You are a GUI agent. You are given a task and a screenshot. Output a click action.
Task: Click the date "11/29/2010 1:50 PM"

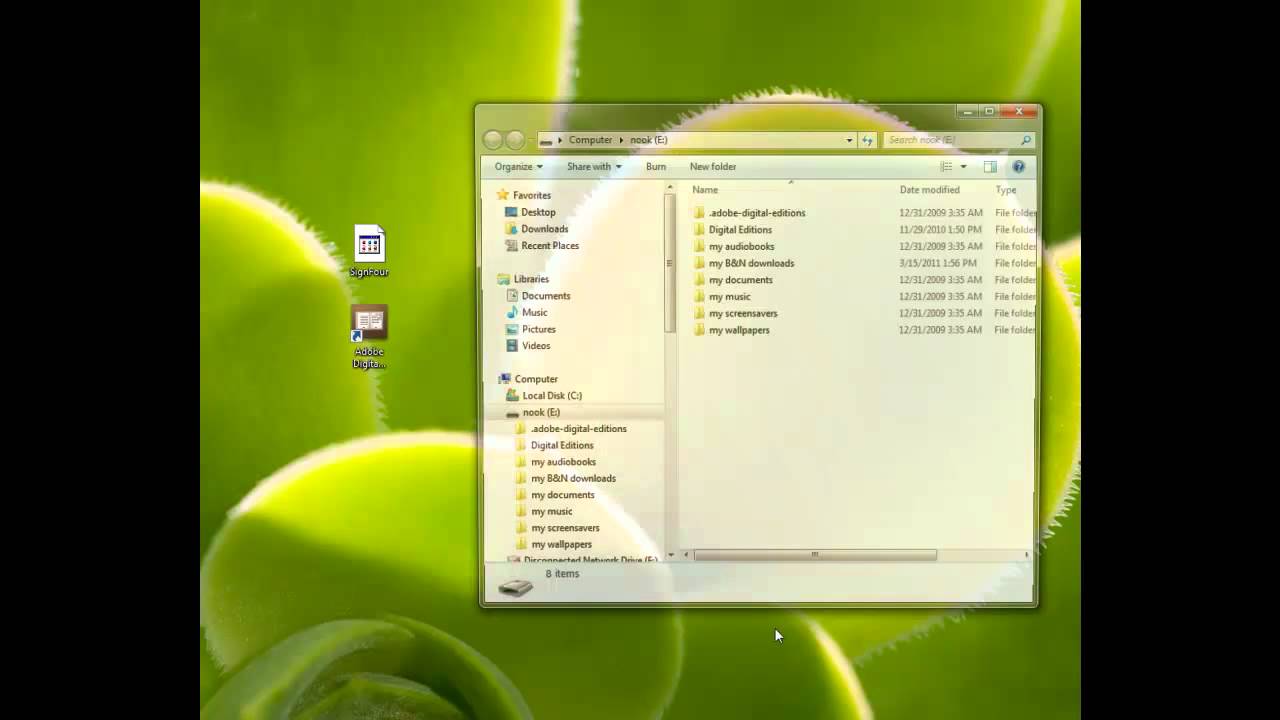pos(940,230)
